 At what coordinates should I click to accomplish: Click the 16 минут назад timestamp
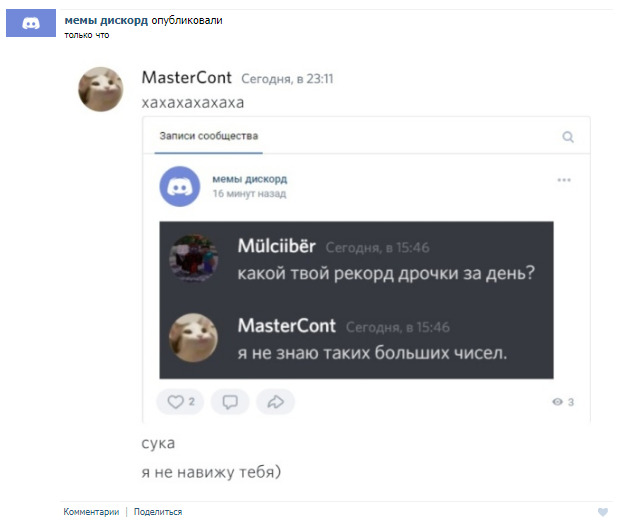click(249, 194)
